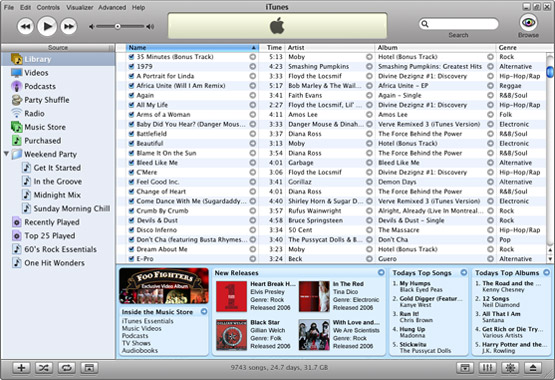Image resolution: width=555 pixels, height=380 pixels.
Task: Uncheck the song 1979
Action: click(x=131, y=67)
